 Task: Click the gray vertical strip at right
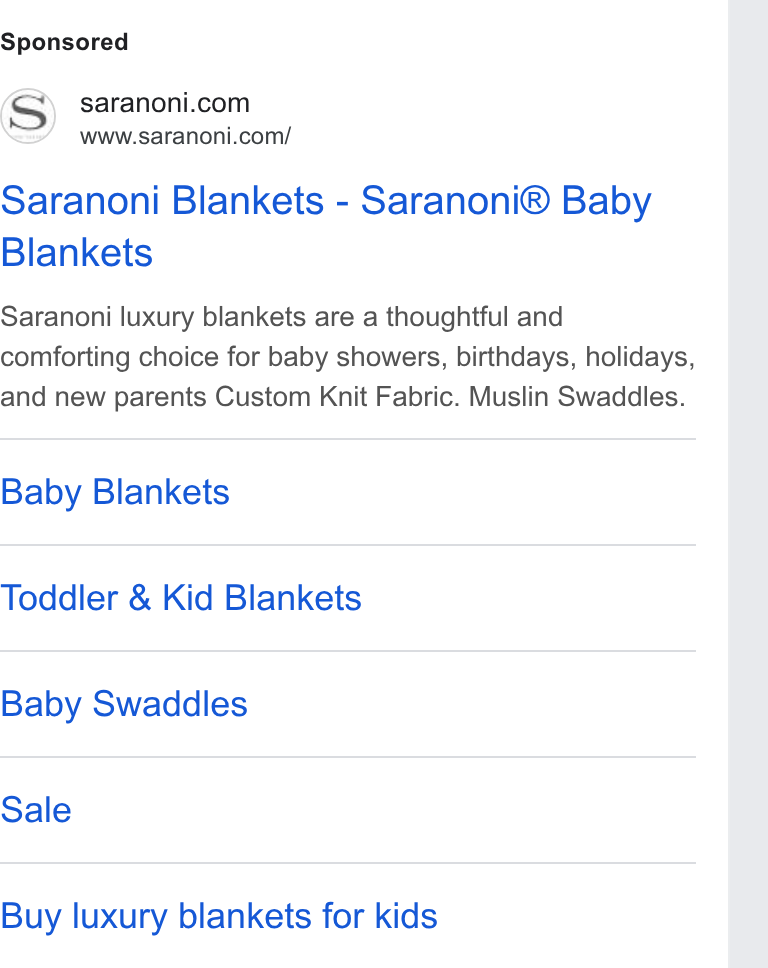pyautogui.click(x=748, y=484)
